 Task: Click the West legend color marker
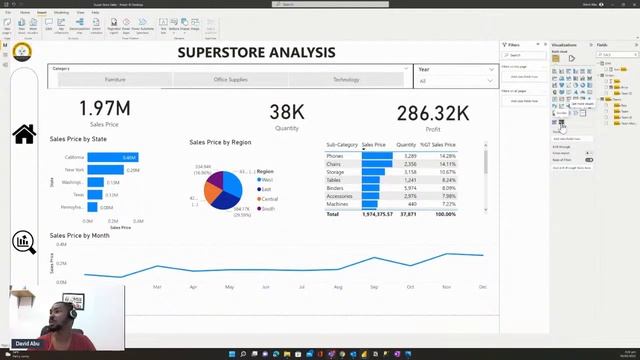(x=259, y=180)
